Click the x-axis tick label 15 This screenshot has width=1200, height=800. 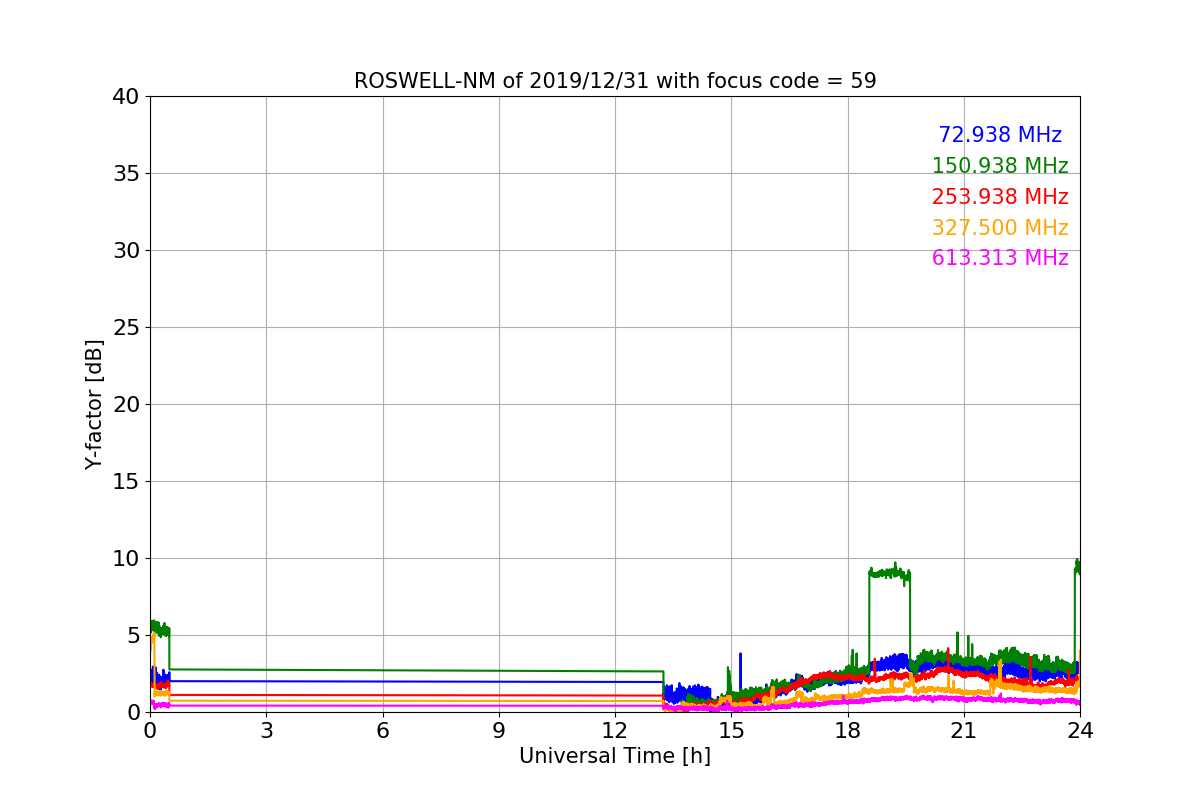point(731,731)
